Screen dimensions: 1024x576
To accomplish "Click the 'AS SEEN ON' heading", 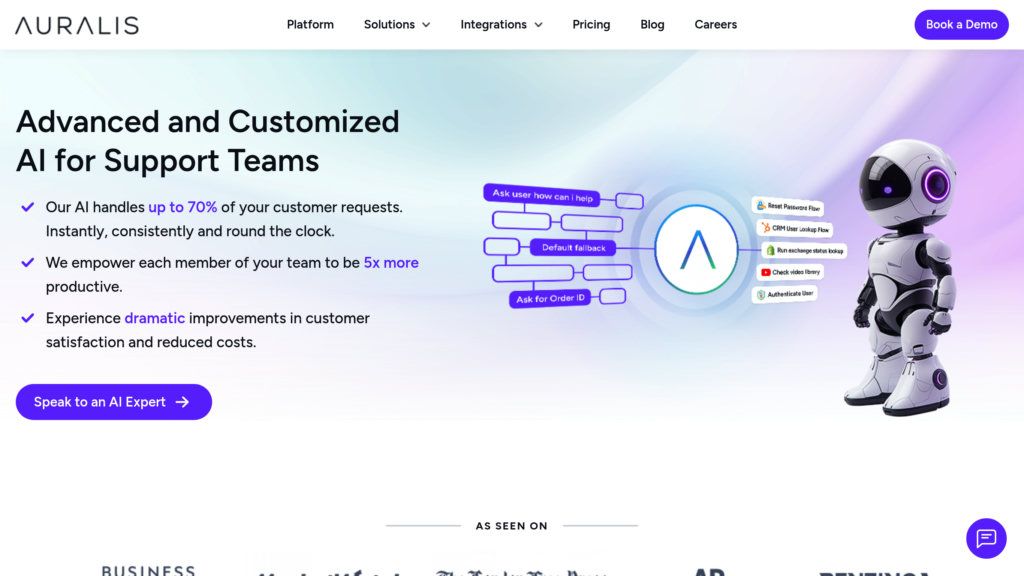I will 511,526.
